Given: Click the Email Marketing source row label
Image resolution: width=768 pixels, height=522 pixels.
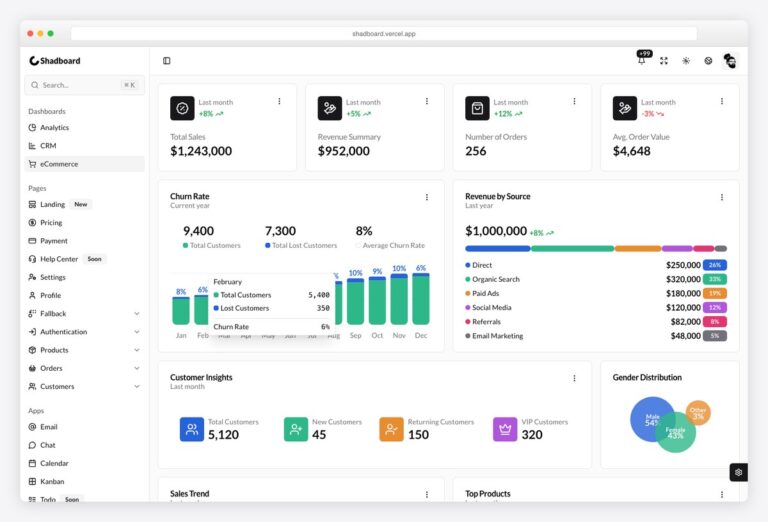Looking at the screenshot, I should point(497,336).
